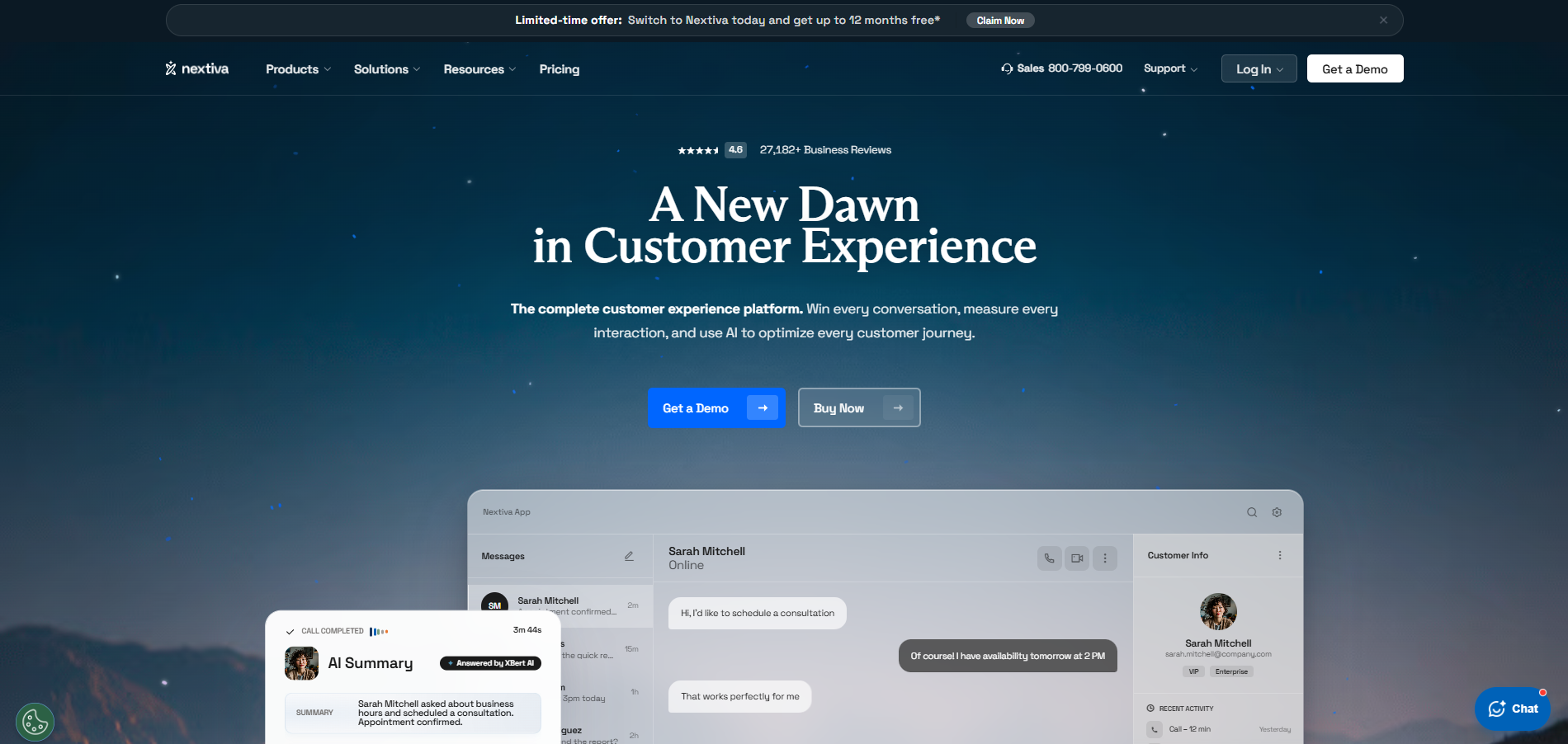Screen dimensions: 1568x744
Task: Open the Log In dropdown
Action: tap(1259, 68)
